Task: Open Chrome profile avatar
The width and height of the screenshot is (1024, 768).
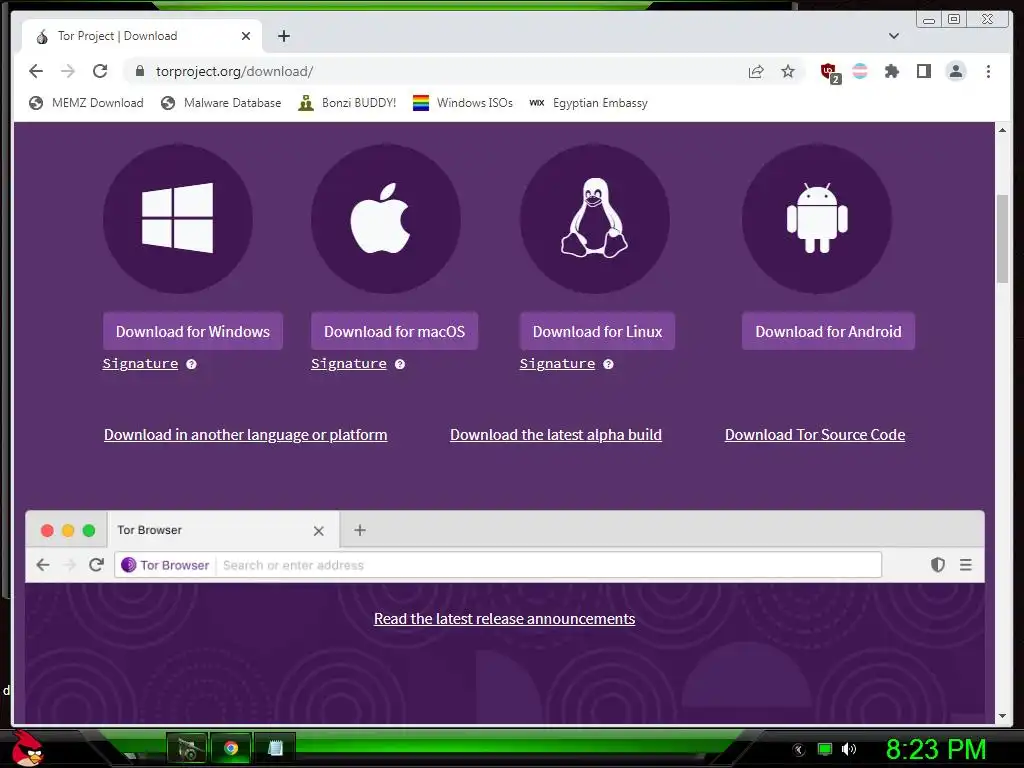Action: tap(956, 71)
